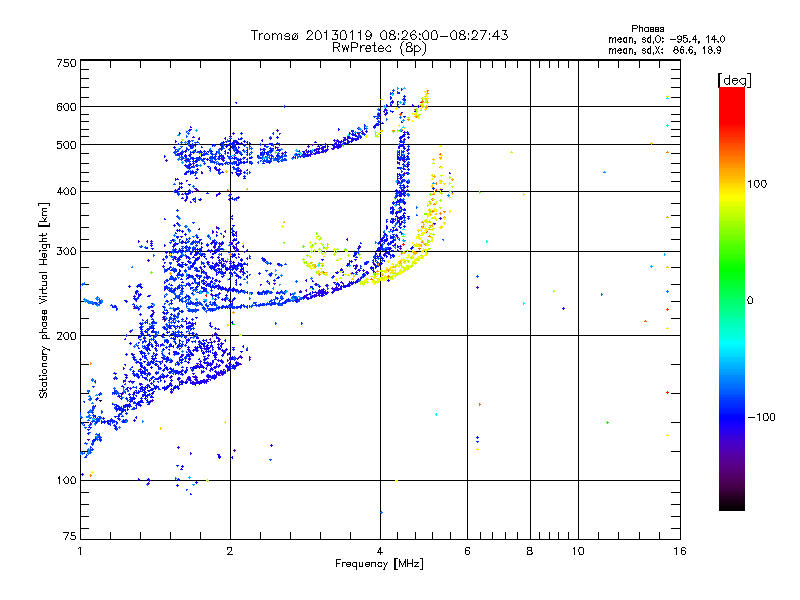Click the 'mean, sd,O: -95.4, 14.0' value line
This screenshot has height=600, width=800.
[666, 39]
